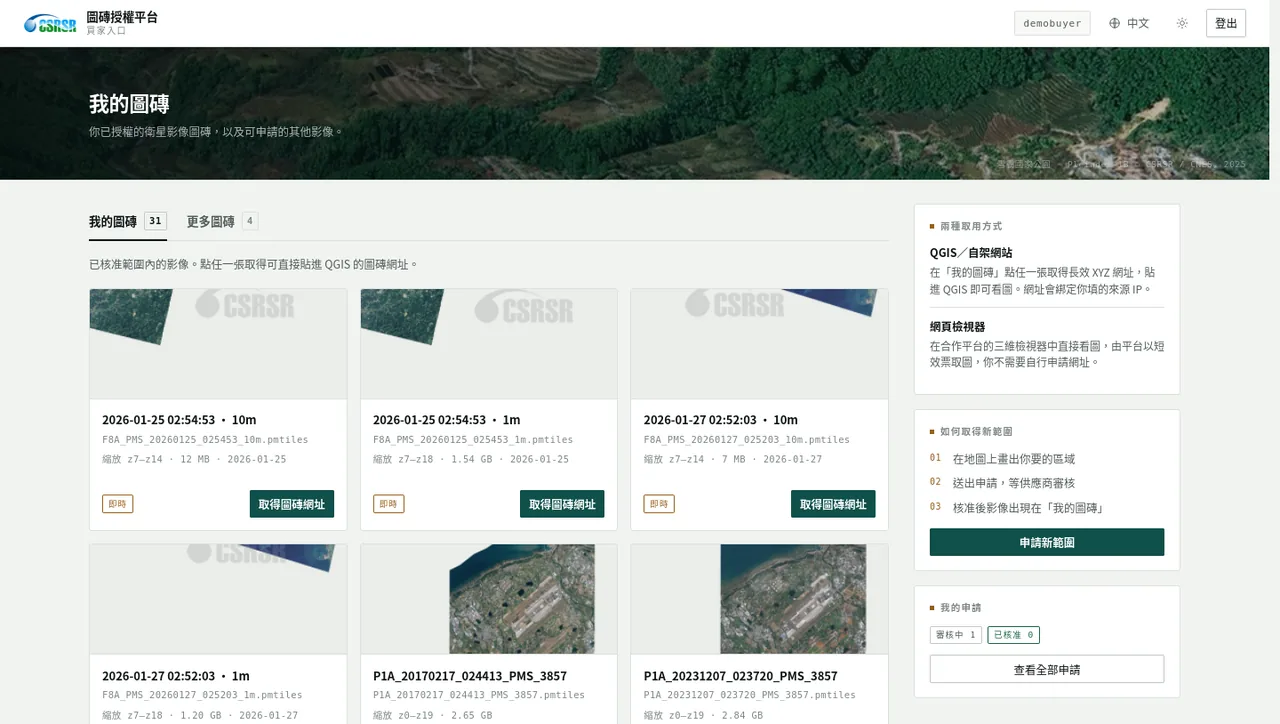Click 即時 badge on 2026-01-25 1m card

click(x=388, y=504)
